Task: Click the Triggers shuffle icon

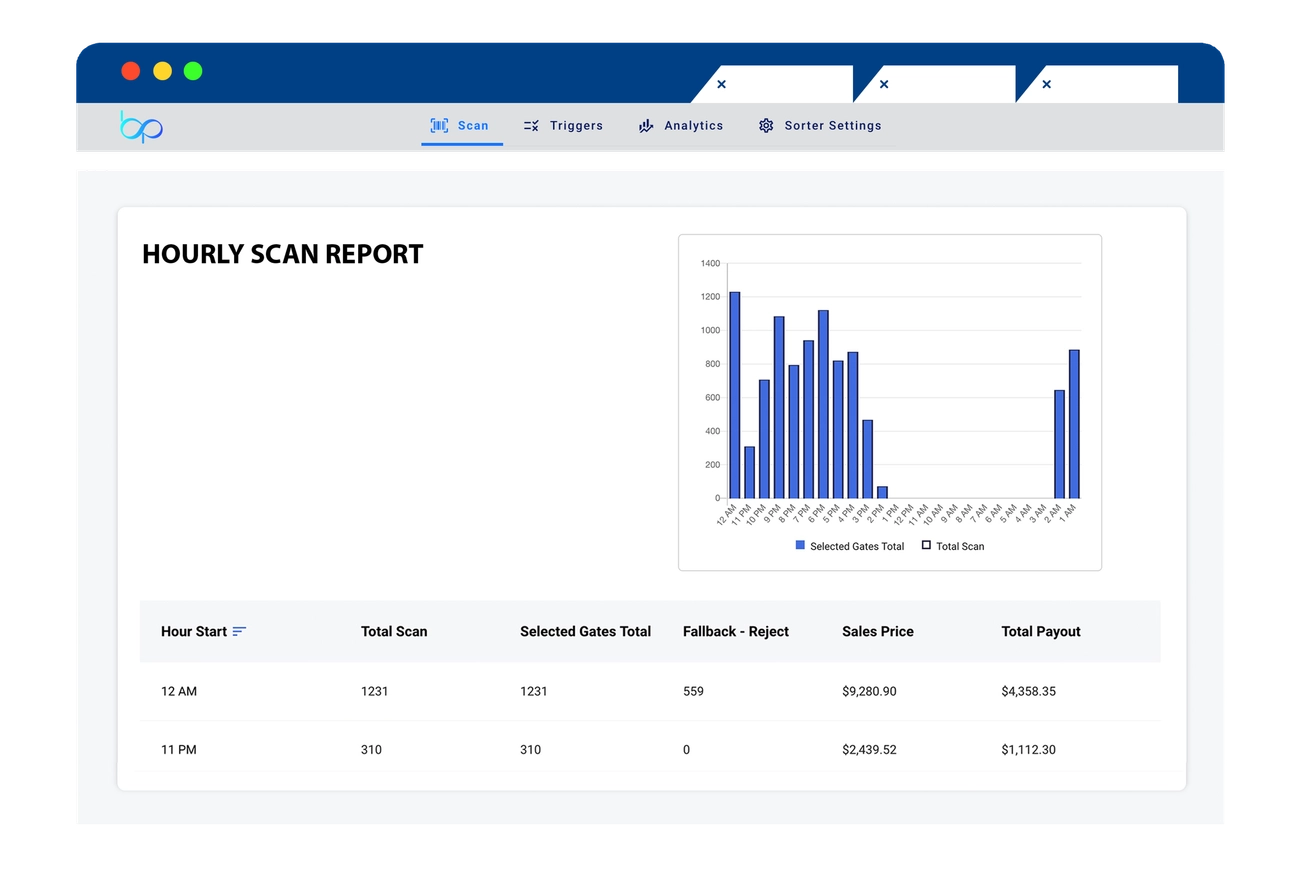Action: 532,126
